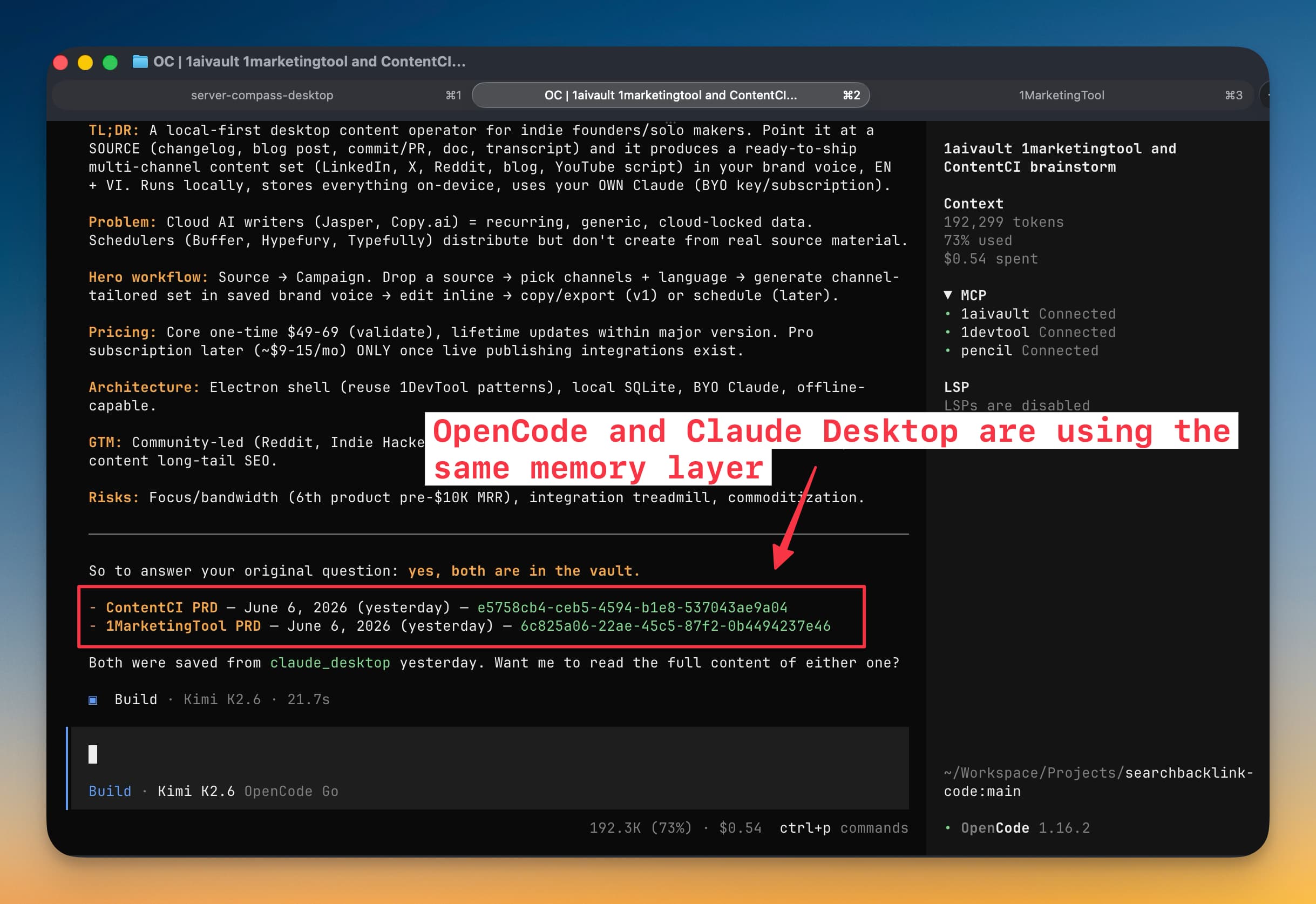Click the Architecture: label
Image resolution: width=1316 pixels, height=904 pixels.
[144, 387]
